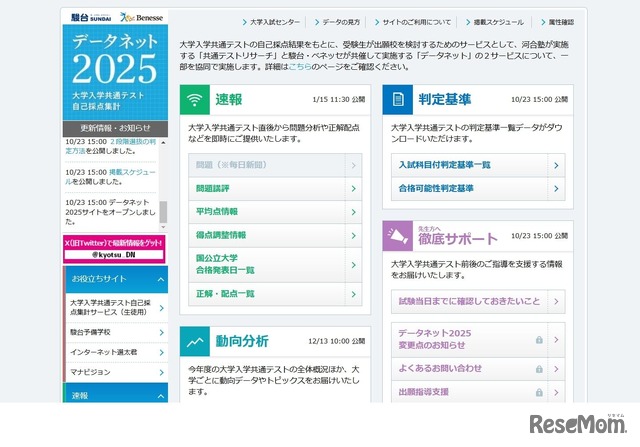Open the 平均点情報 item
This screenshot has width=640, height=447.
pos(275,212)
